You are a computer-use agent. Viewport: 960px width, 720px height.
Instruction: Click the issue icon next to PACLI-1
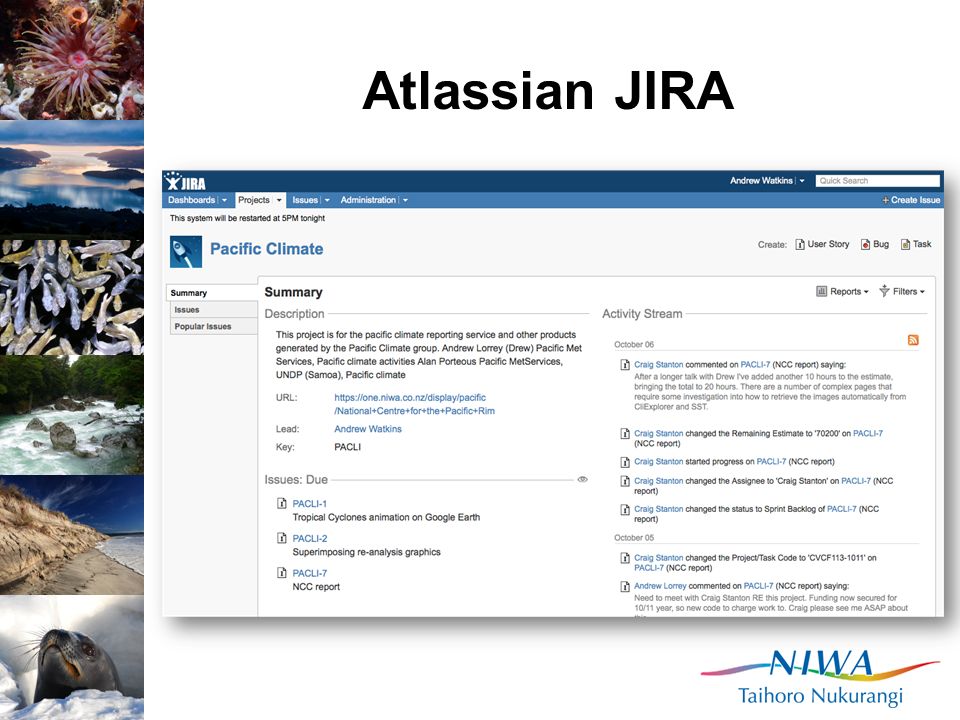coord(282,503)
